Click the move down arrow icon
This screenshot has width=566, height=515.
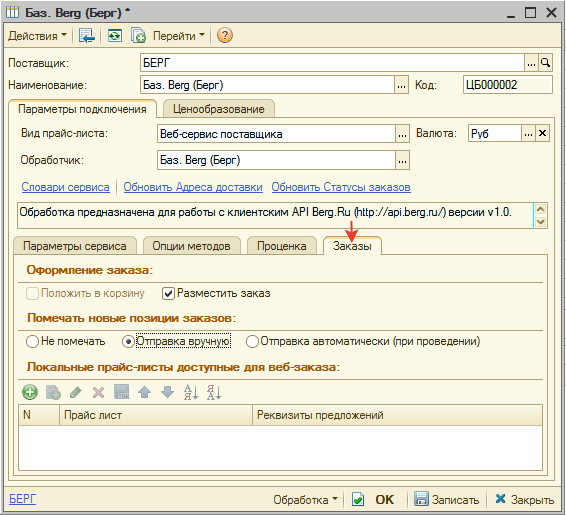pyautogui.click(x=167, y=392)
